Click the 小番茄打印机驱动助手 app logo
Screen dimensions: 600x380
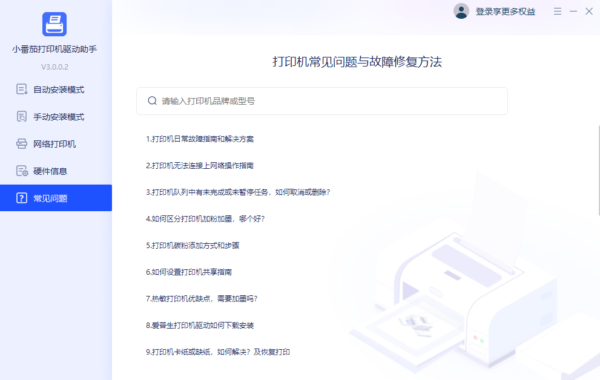(x=54, y=24)
